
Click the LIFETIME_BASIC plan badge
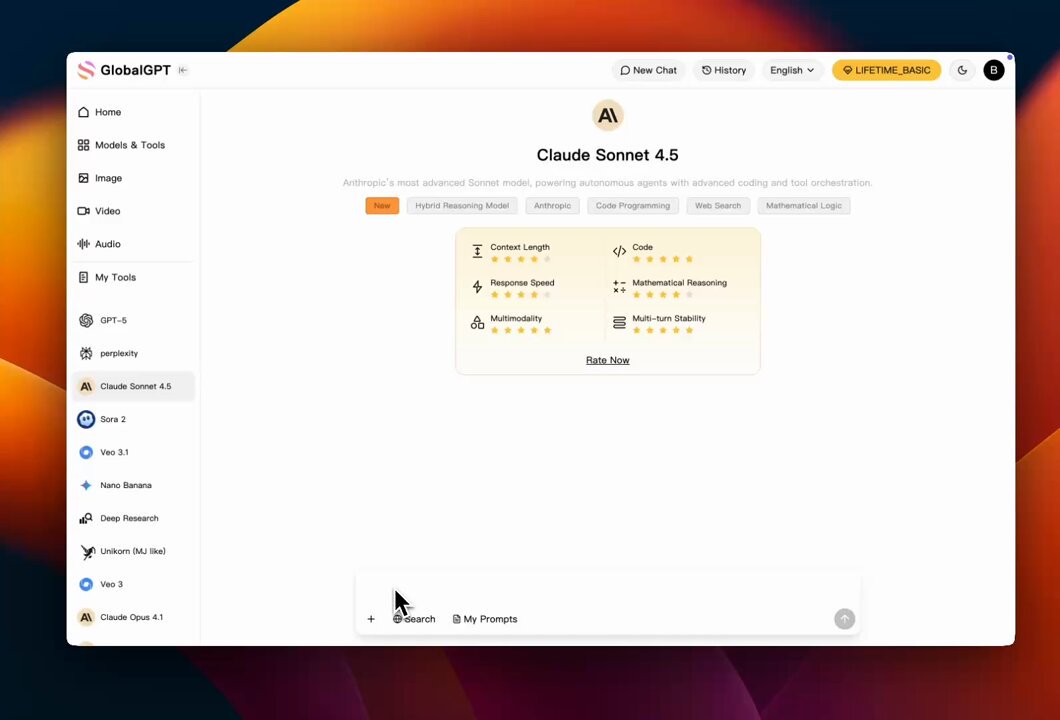(886, 70)
